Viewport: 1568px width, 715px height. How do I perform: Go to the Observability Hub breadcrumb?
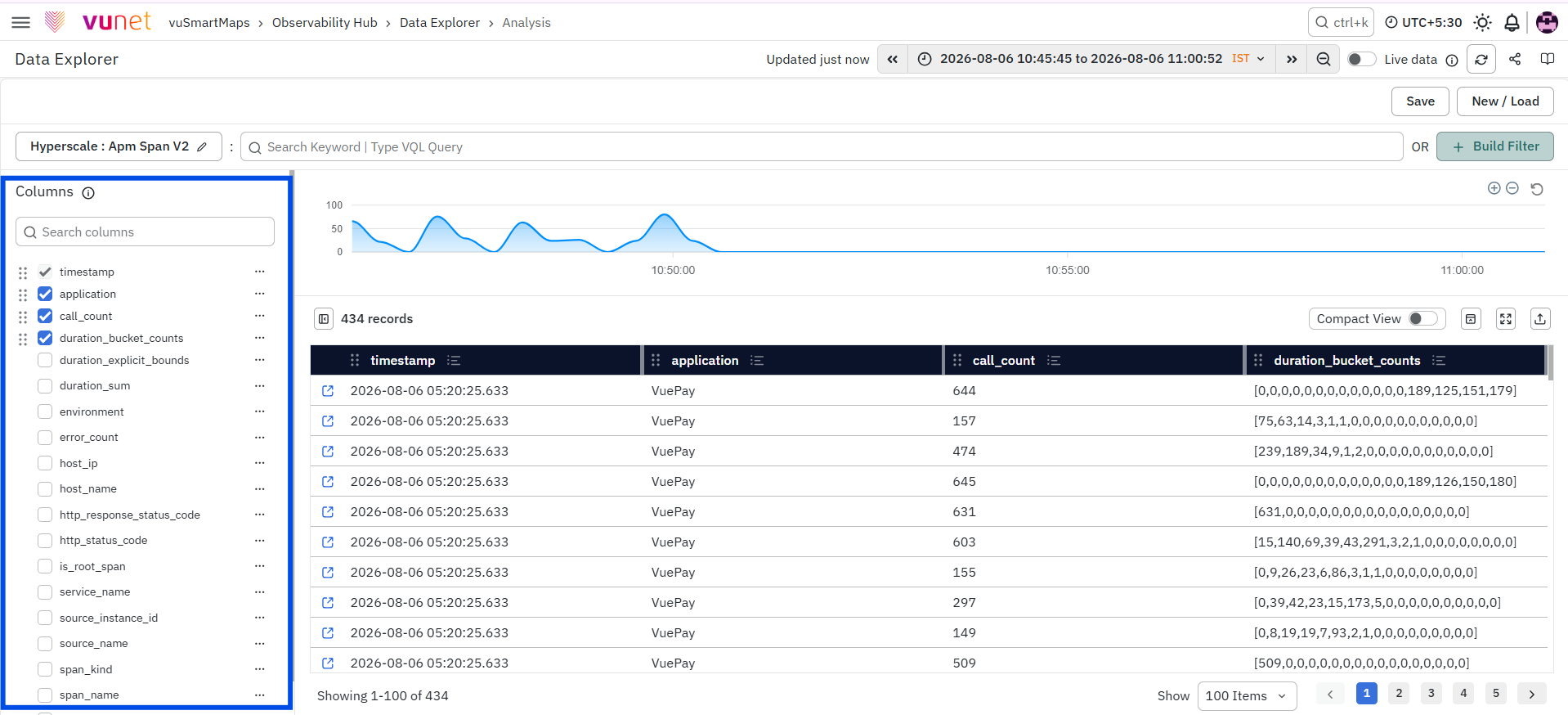[325, 23]
